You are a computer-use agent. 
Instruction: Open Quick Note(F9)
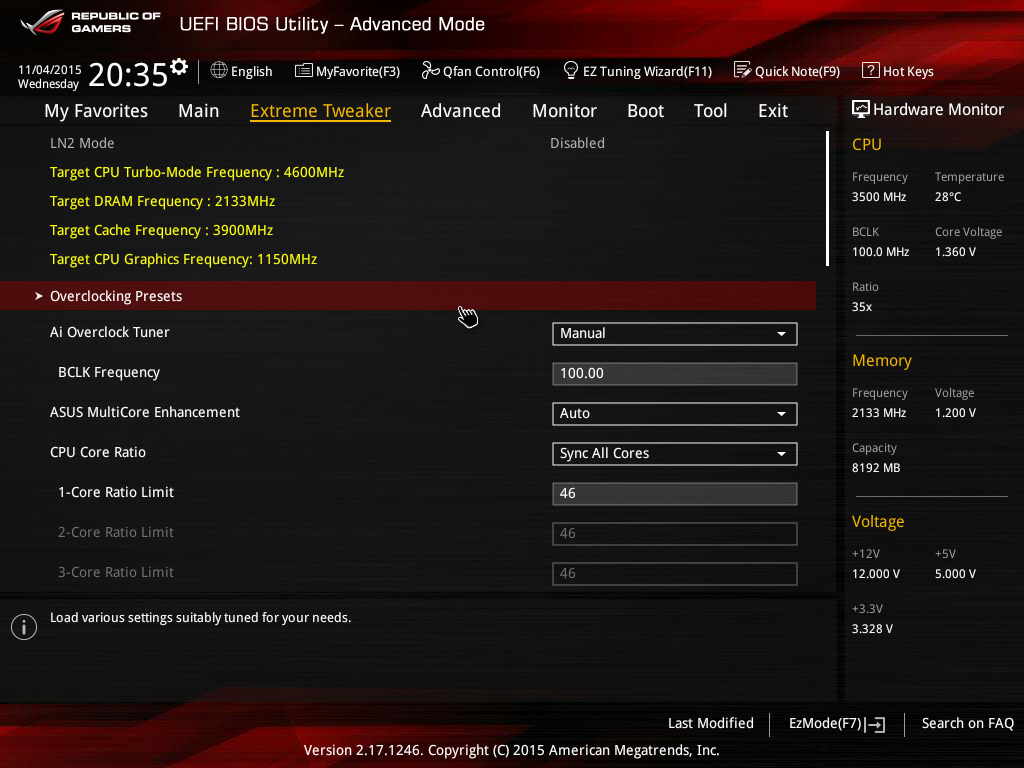click(797, 71)
